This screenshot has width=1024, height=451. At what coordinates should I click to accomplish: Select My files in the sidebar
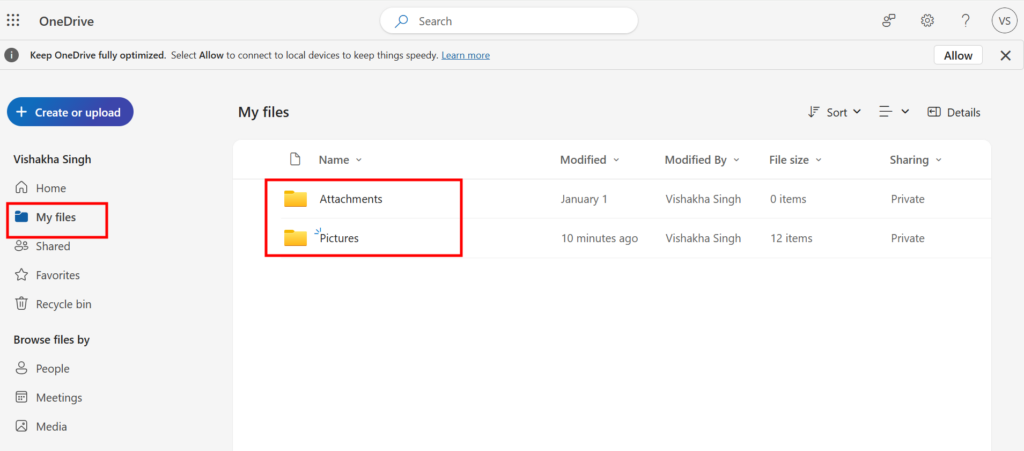point(56,217)
